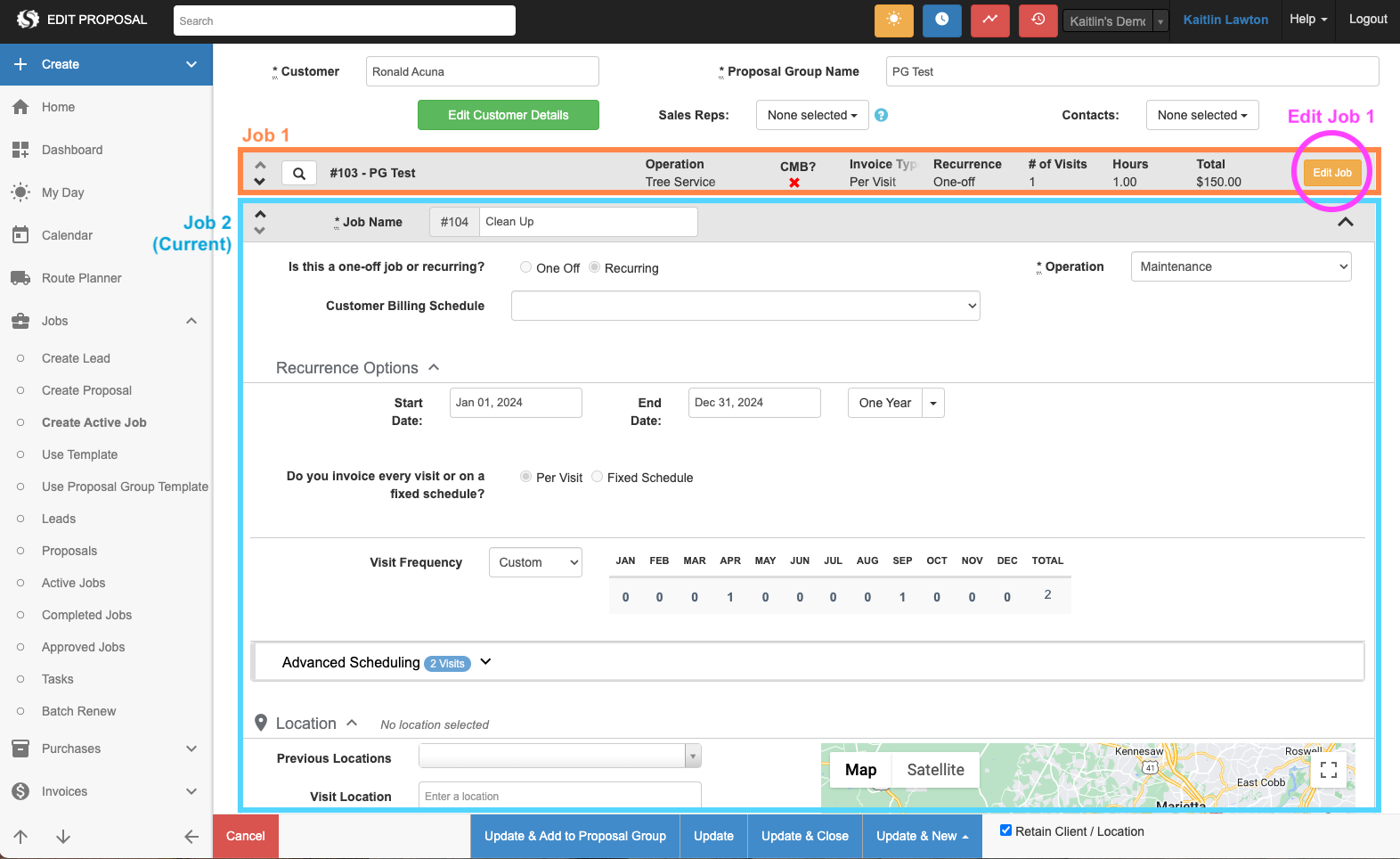Open the Operation Maintenance dropdown

pos(1241,266)
